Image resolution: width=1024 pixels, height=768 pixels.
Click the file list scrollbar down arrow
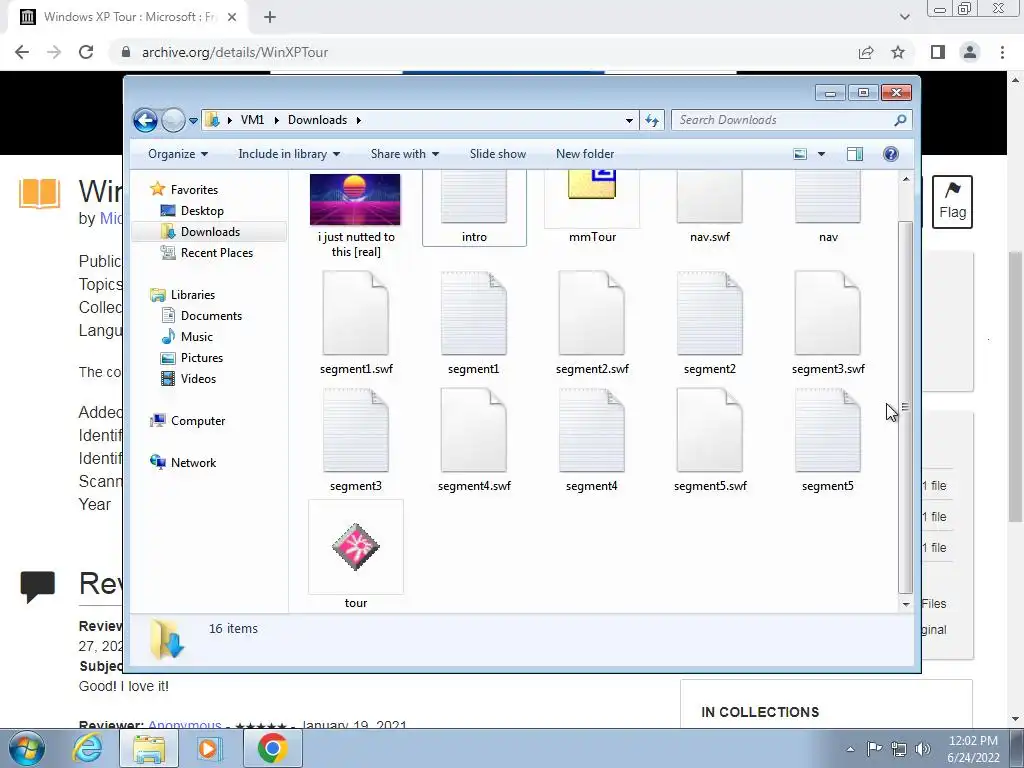pyautogui.click(x=906, y=604)
